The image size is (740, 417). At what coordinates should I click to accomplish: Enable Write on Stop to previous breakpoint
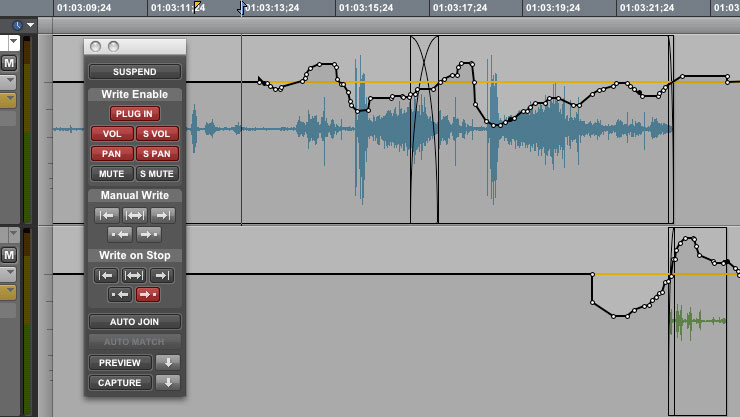[x=120, y=295]
